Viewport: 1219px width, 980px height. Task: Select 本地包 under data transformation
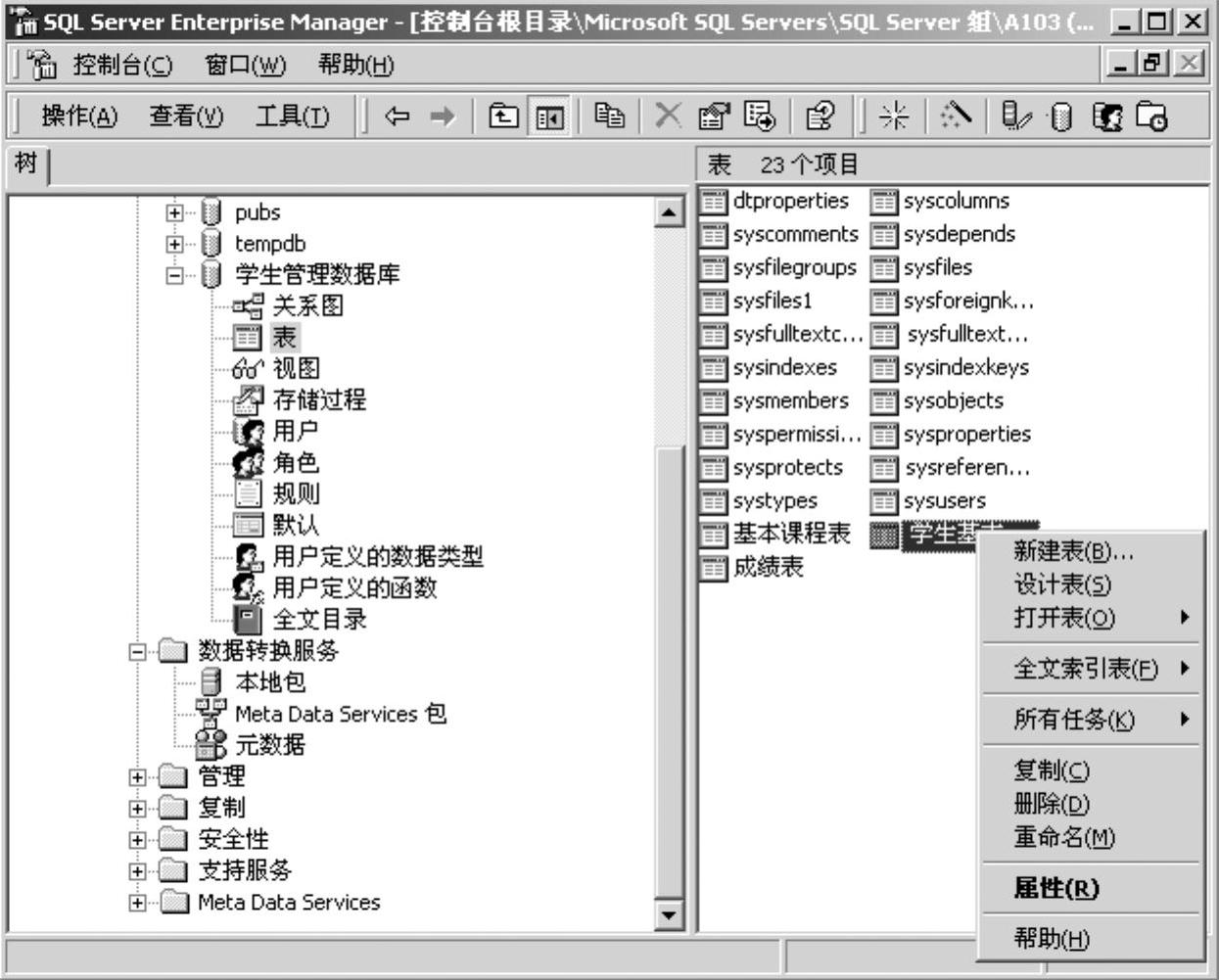[270, 682]
